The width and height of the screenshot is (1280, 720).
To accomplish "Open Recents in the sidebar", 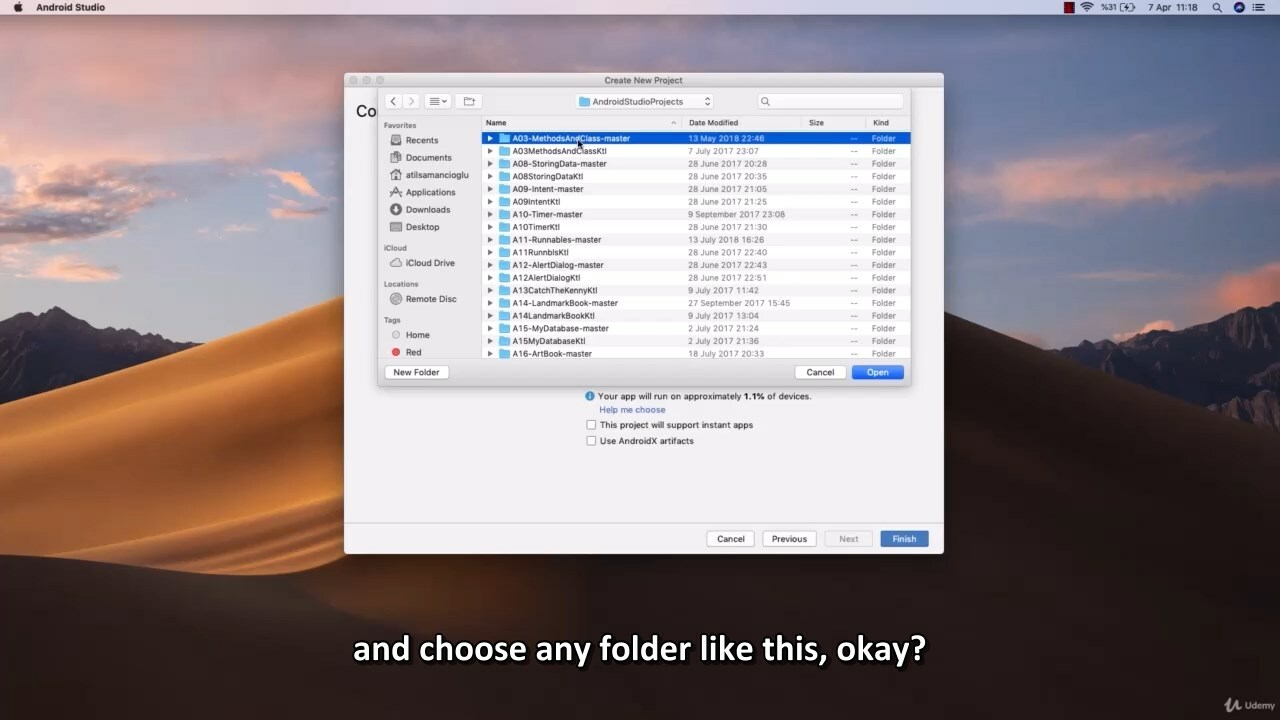I will click(421, 141).
